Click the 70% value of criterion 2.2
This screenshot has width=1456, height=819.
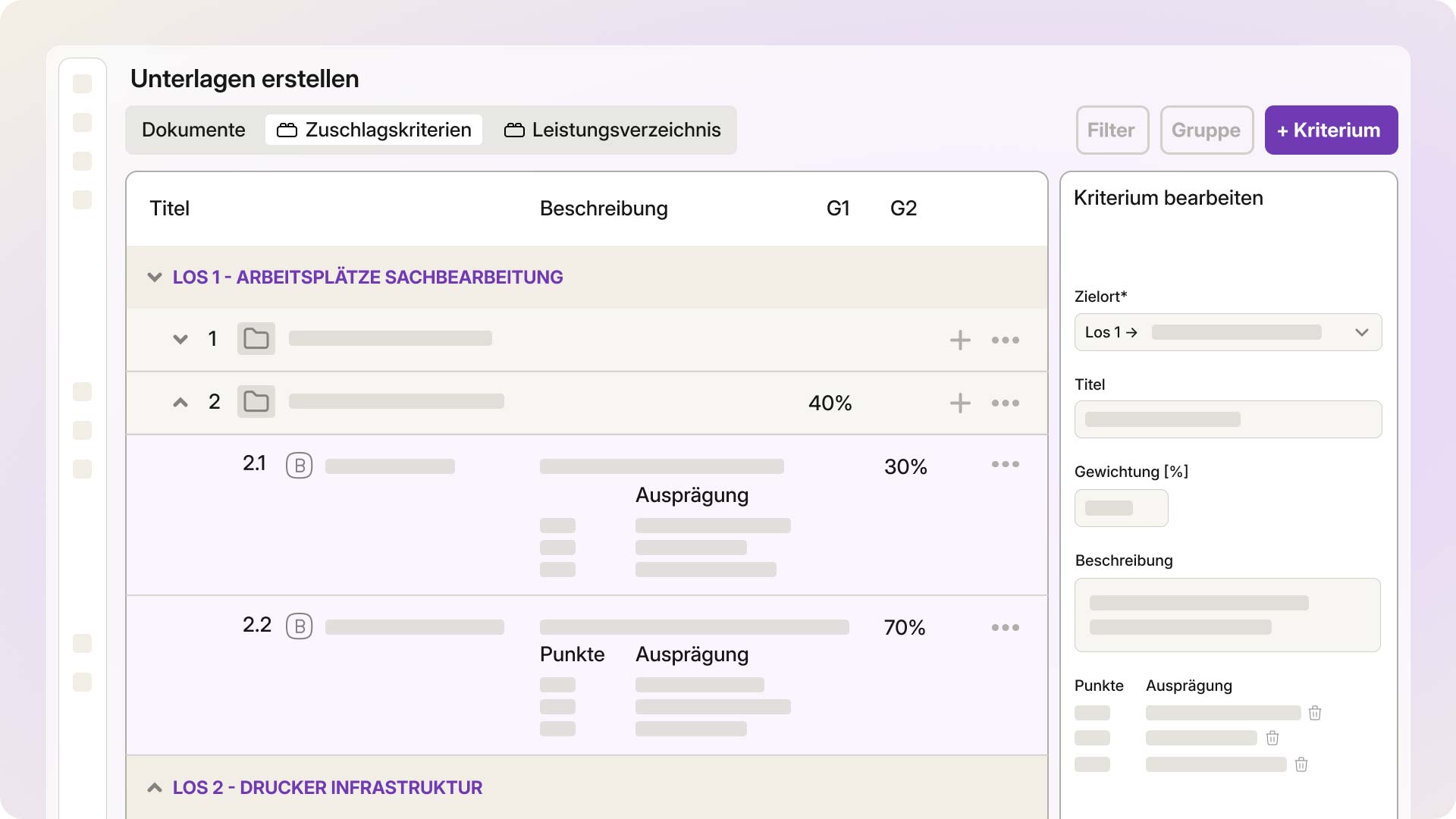coord(905,627)
